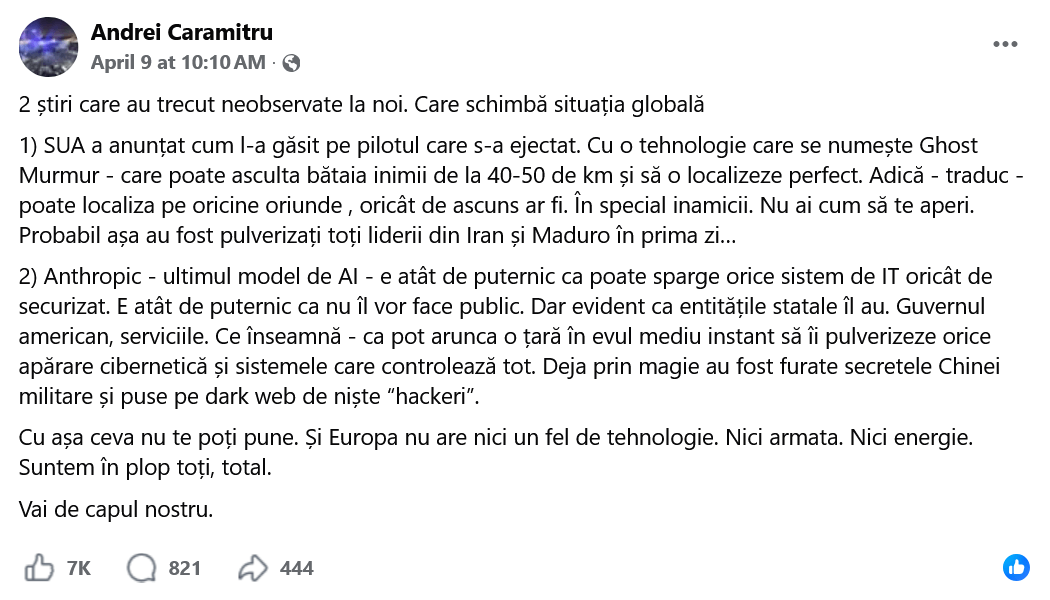Click the line Vai de capul nostru
The image size is (1050, 600).
tap(116, 510)
